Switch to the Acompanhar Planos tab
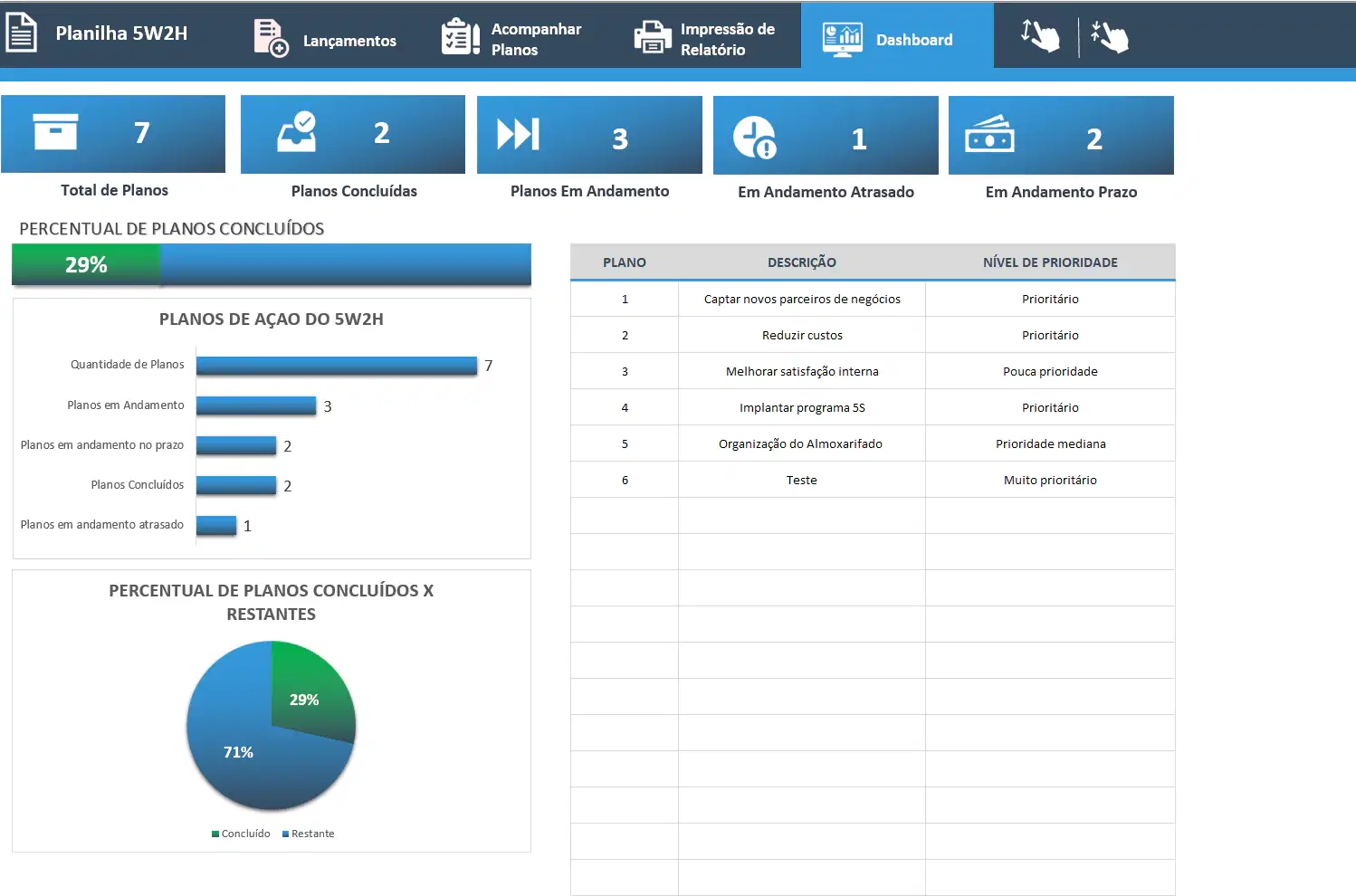Image resolution: width=1356 pixels, height=896 pixels. click(x=536, y=39)
